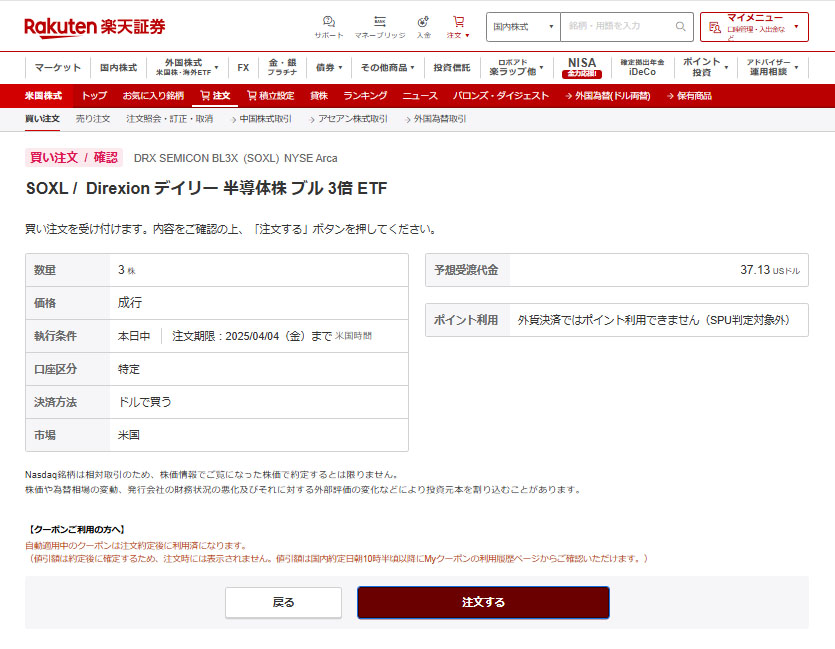The image size is (835, 649).
Task: Expand the その他商品 navigation dropdown
Action: tap(388, 67)
